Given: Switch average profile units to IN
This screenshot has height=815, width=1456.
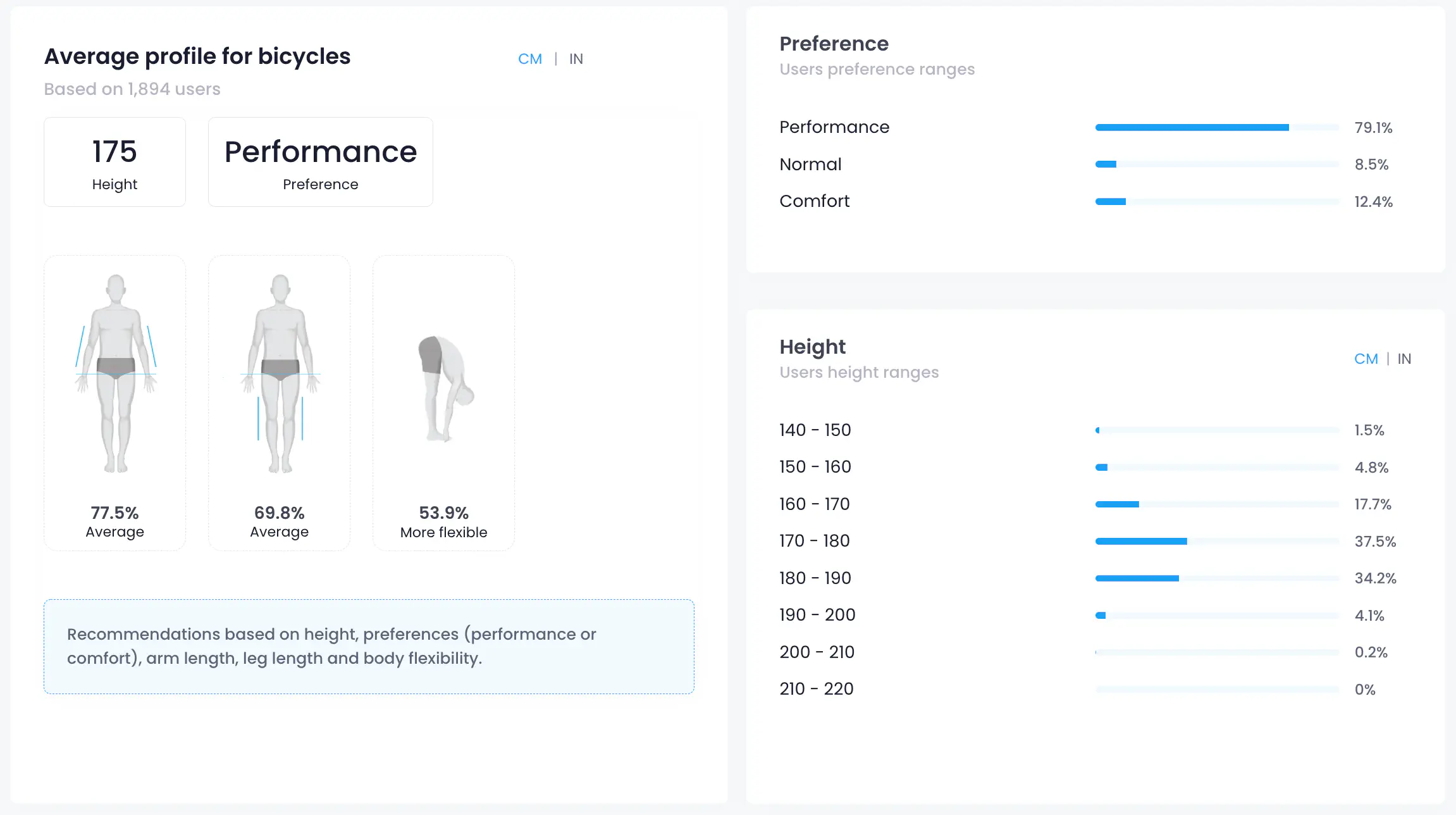Looking at the screenshot, I should (x=576, y=59).
